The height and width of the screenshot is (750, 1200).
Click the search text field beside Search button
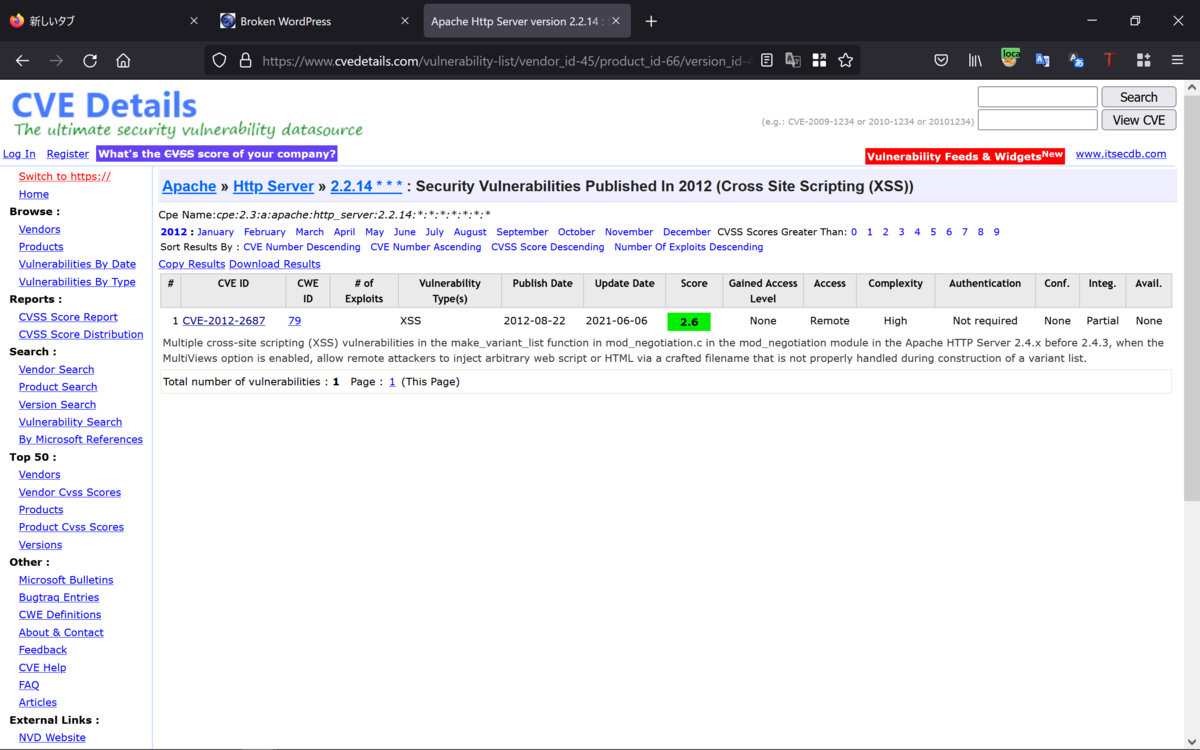point(1037,97)
